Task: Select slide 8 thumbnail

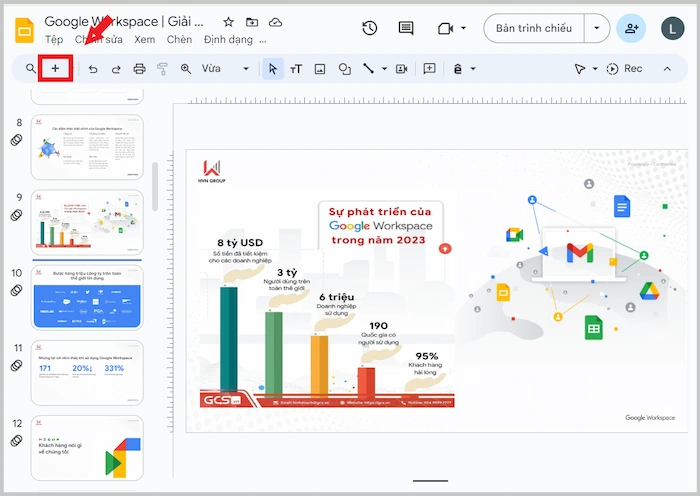Action: pyautogui.click(x=87, y=147)
